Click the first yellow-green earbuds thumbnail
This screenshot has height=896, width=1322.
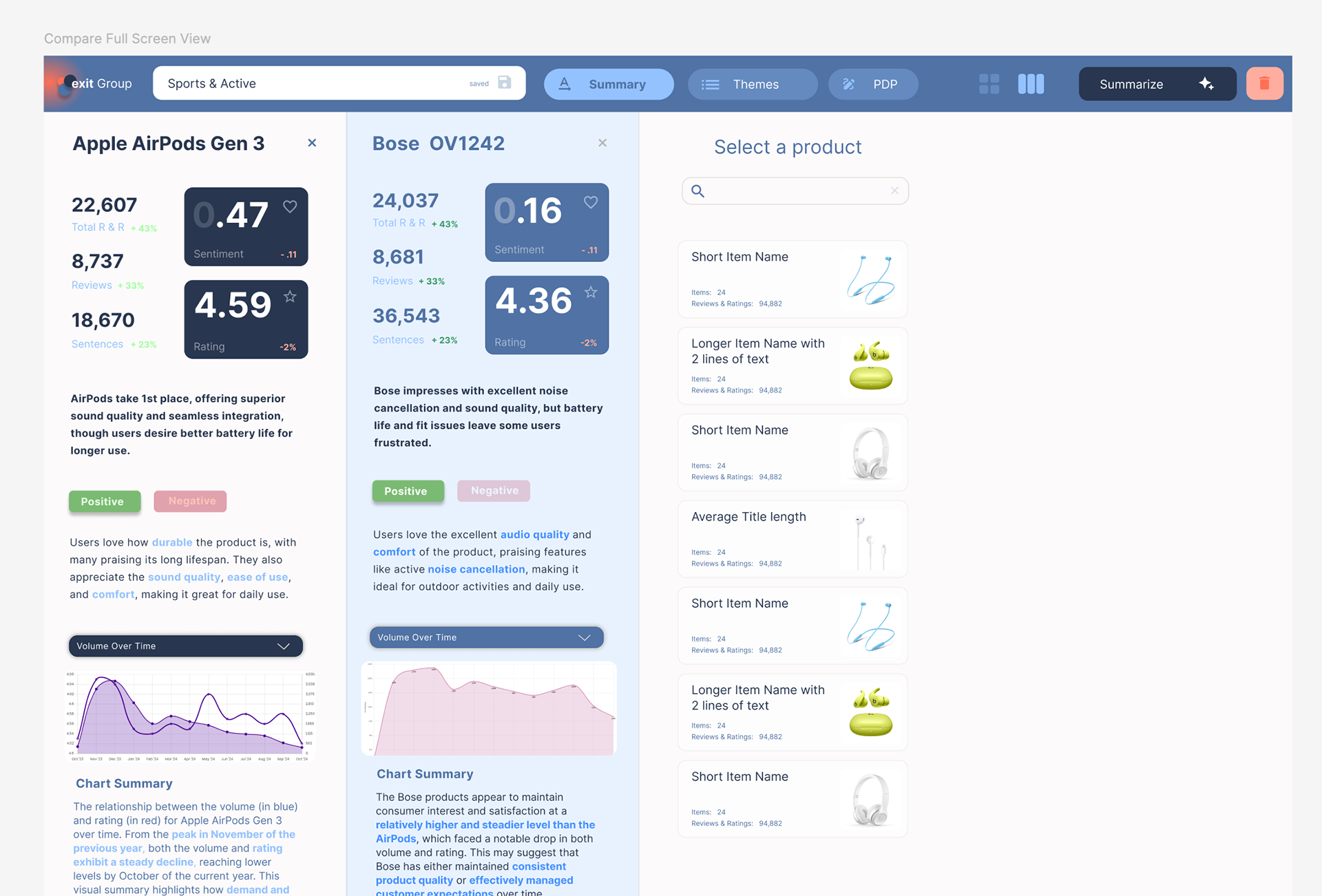point(870,365)
